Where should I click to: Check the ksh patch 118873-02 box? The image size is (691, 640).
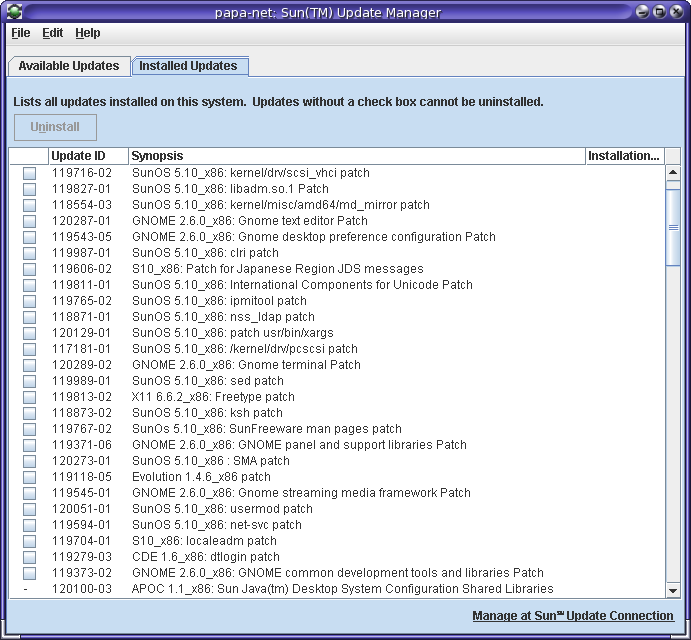pos(30,413)
